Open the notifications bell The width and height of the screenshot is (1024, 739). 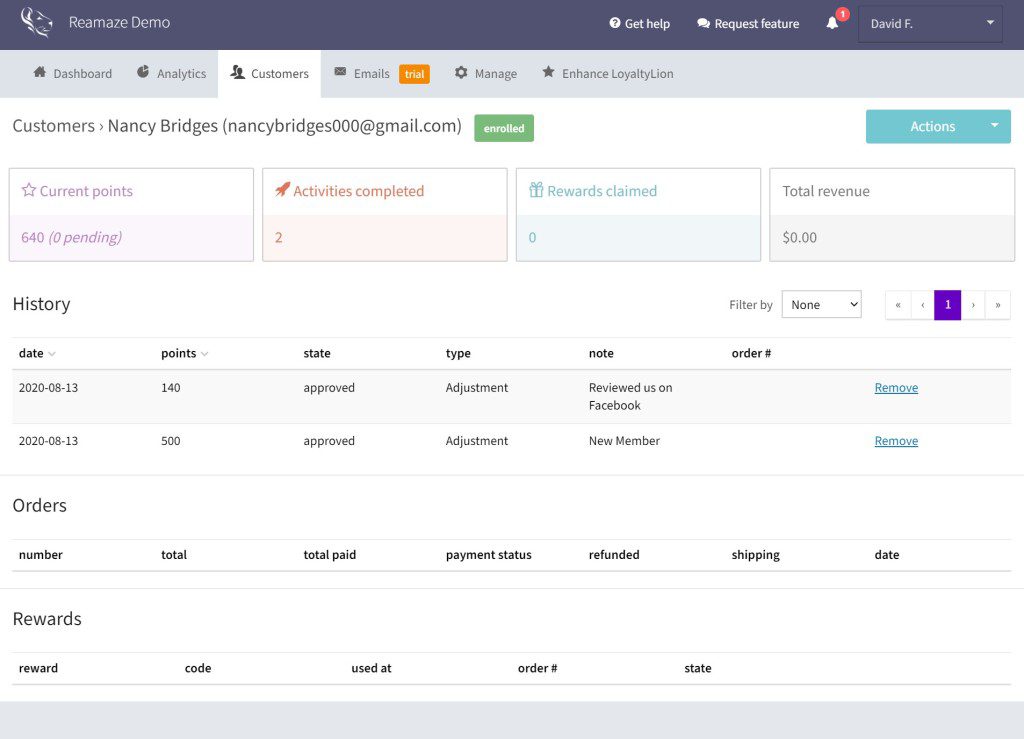click(x=833, y=23)
